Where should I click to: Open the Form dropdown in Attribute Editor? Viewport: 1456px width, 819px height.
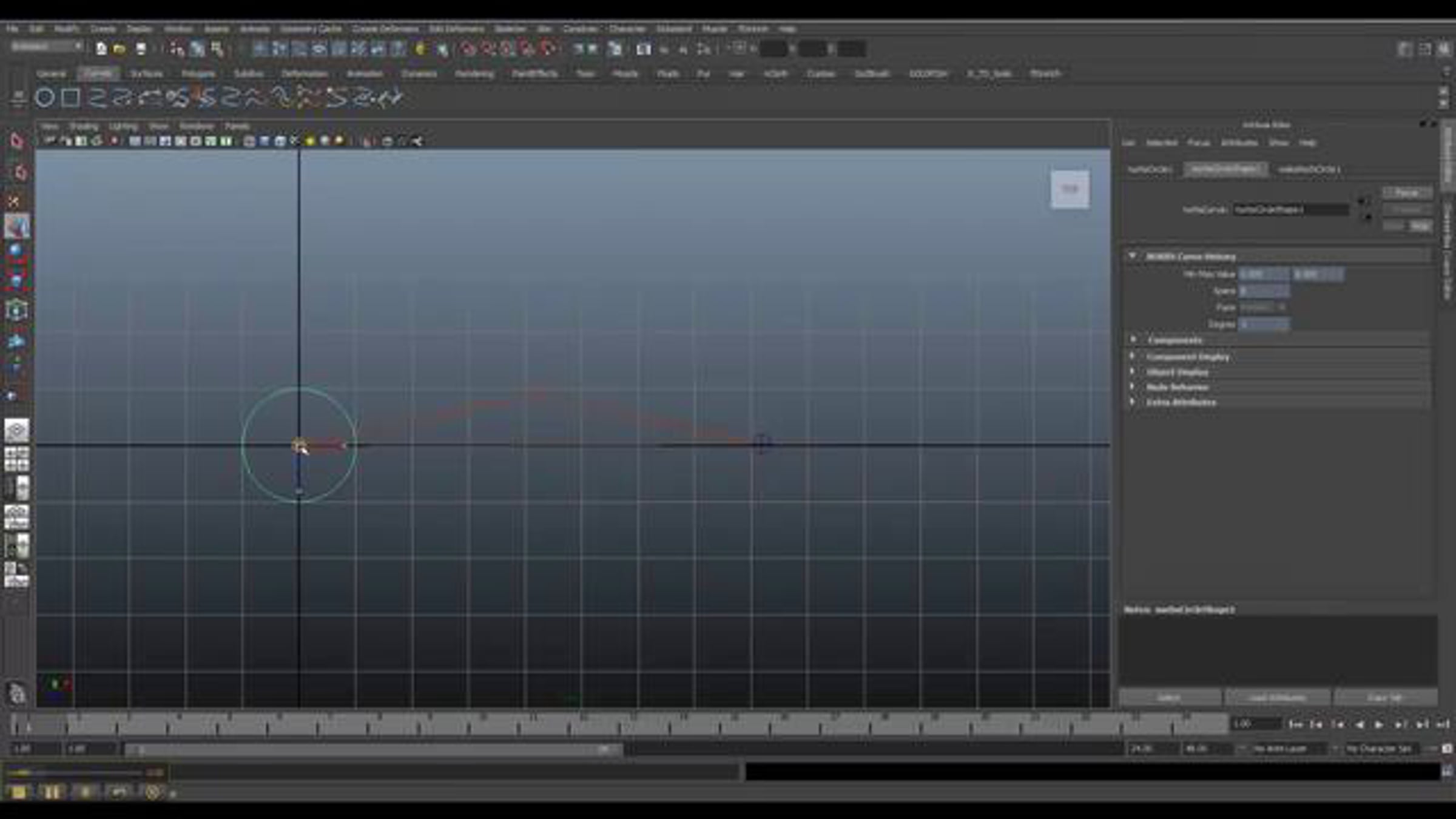coord(1263,308)
